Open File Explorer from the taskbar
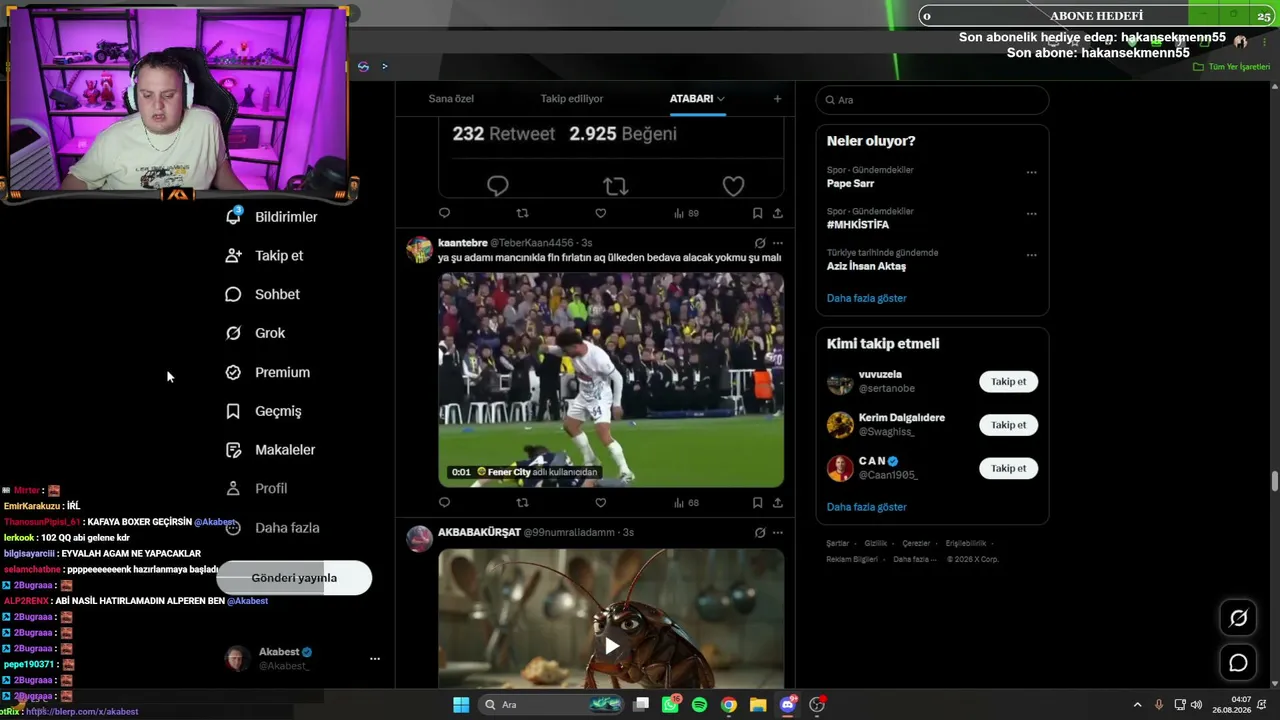 pyautogui.click(x=758, y=705)
